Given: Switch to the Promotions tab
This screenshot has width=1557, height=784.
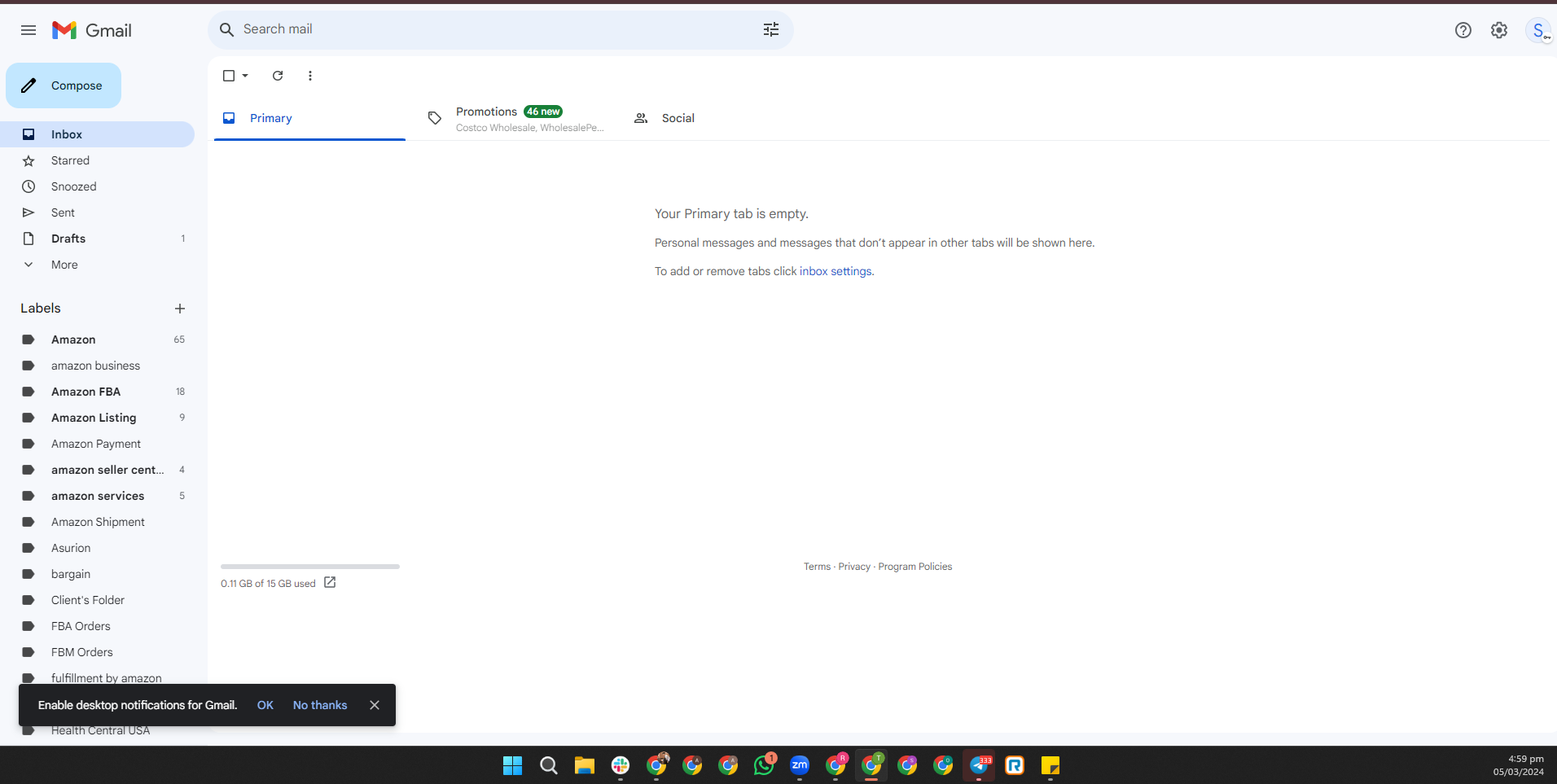Looking at the screenshot, I should [515, 118].
